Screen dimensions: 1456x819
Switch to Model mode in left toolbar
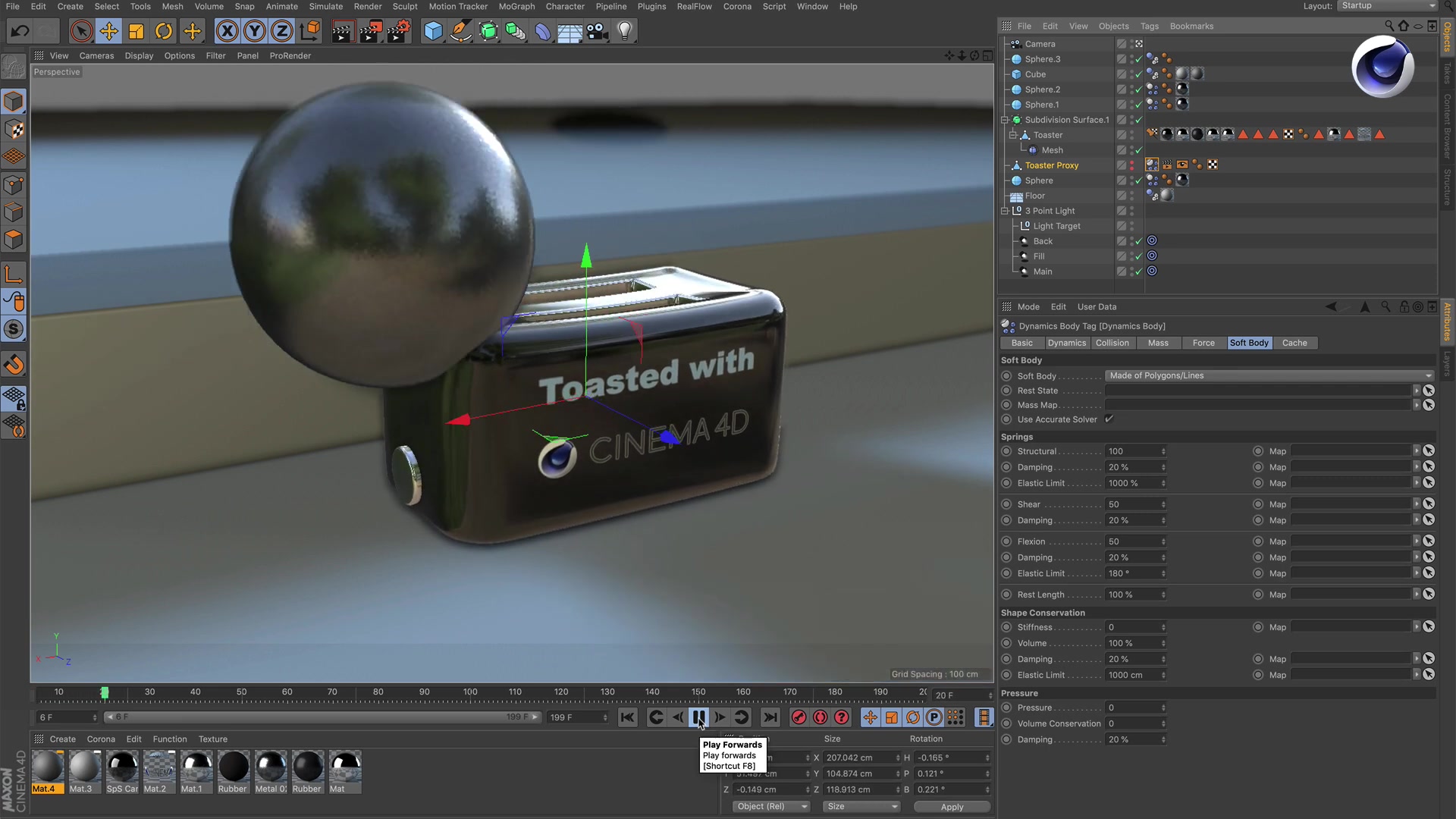click(14, 101)
